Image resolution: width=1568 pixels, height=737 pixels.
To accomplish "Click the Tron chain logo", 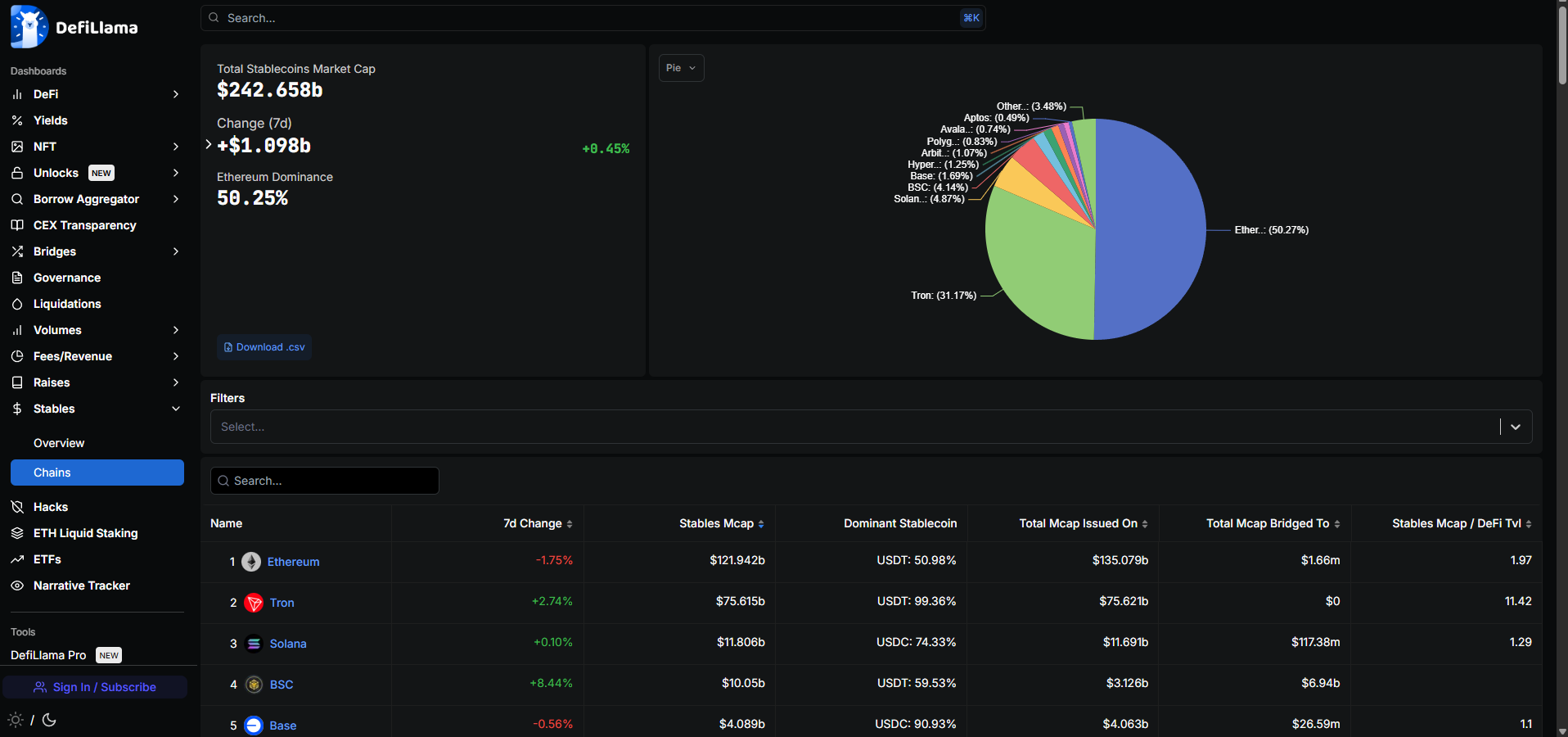I will tap(254, 603).
